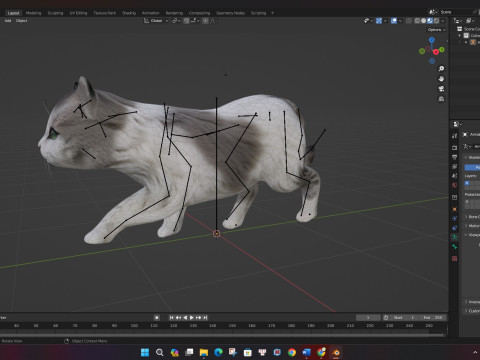This screenshot has height=360, width=480.
Task: Select wireframe viewport shading mode
Action: click(x=417, y=21)
